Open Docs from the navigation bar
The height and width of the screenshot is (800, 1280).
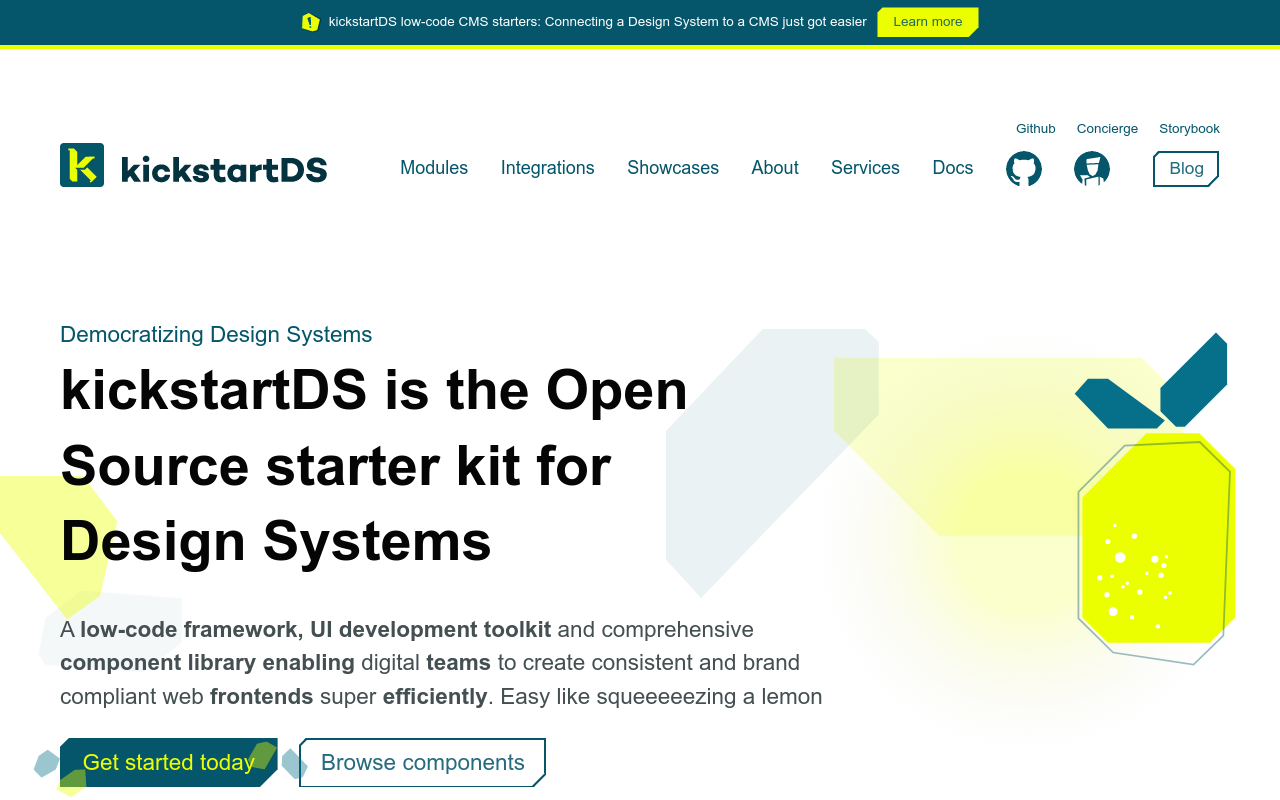tap(953, 168)
